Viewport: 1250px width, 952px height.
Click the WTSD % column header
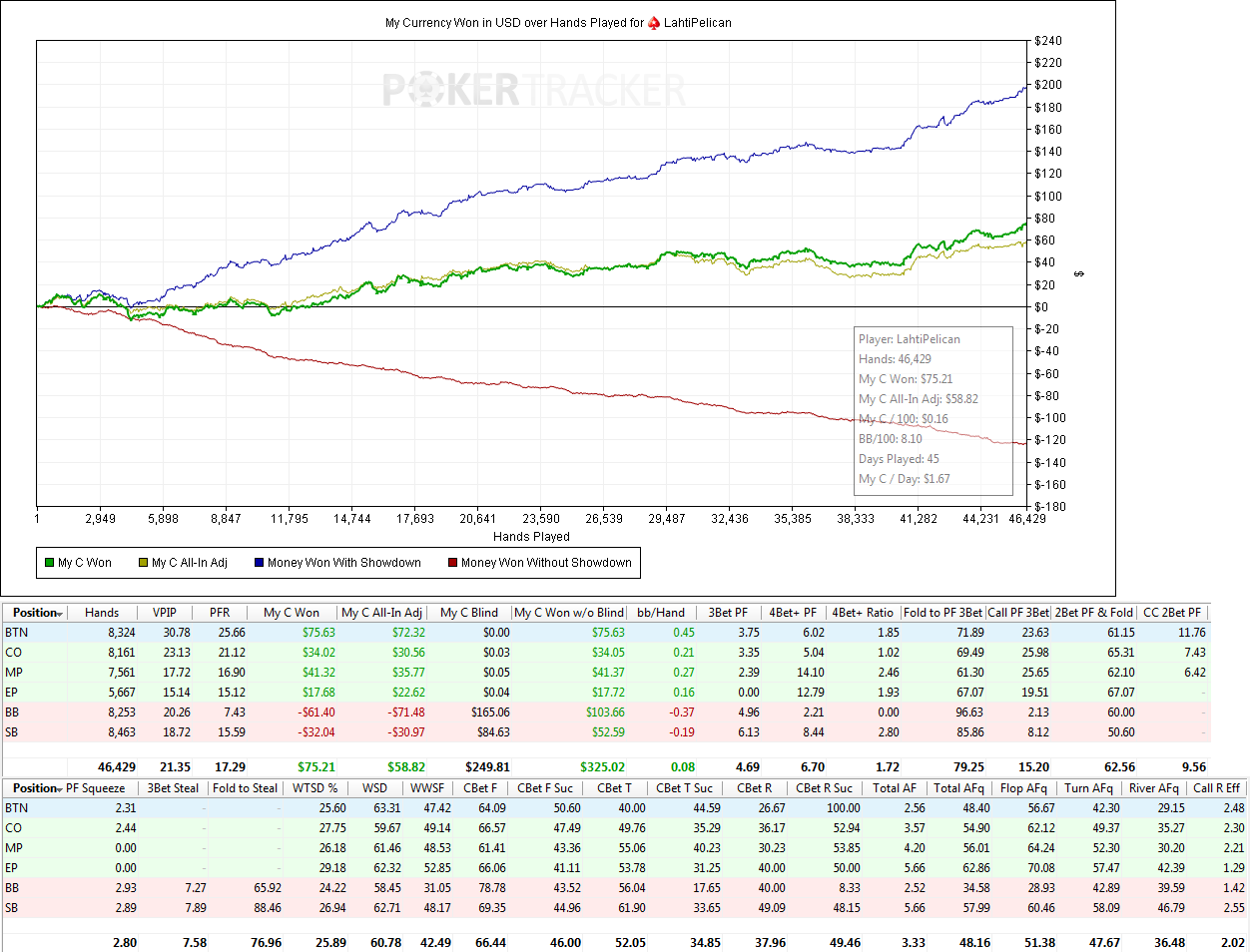pyautogui.click(x=315, y=788)
